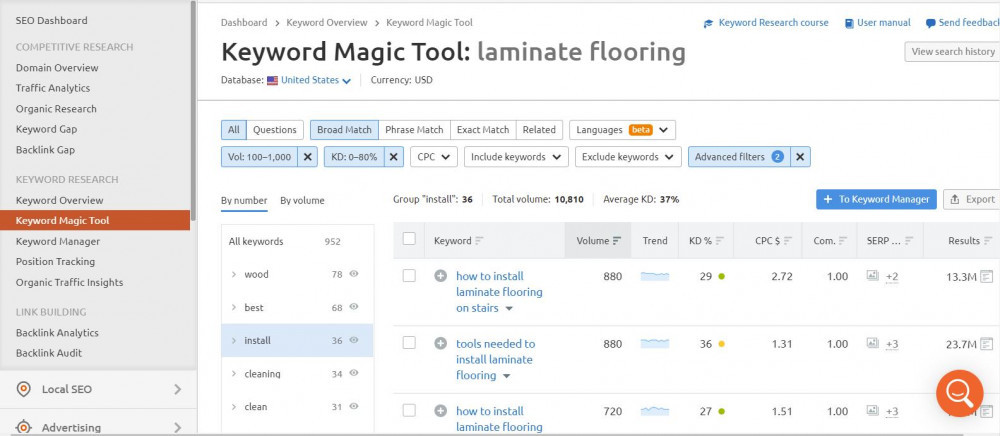The image size is (1000, 436).
Task: Open Backlink Audit in sidebar
Action: (x=49, y=353)
